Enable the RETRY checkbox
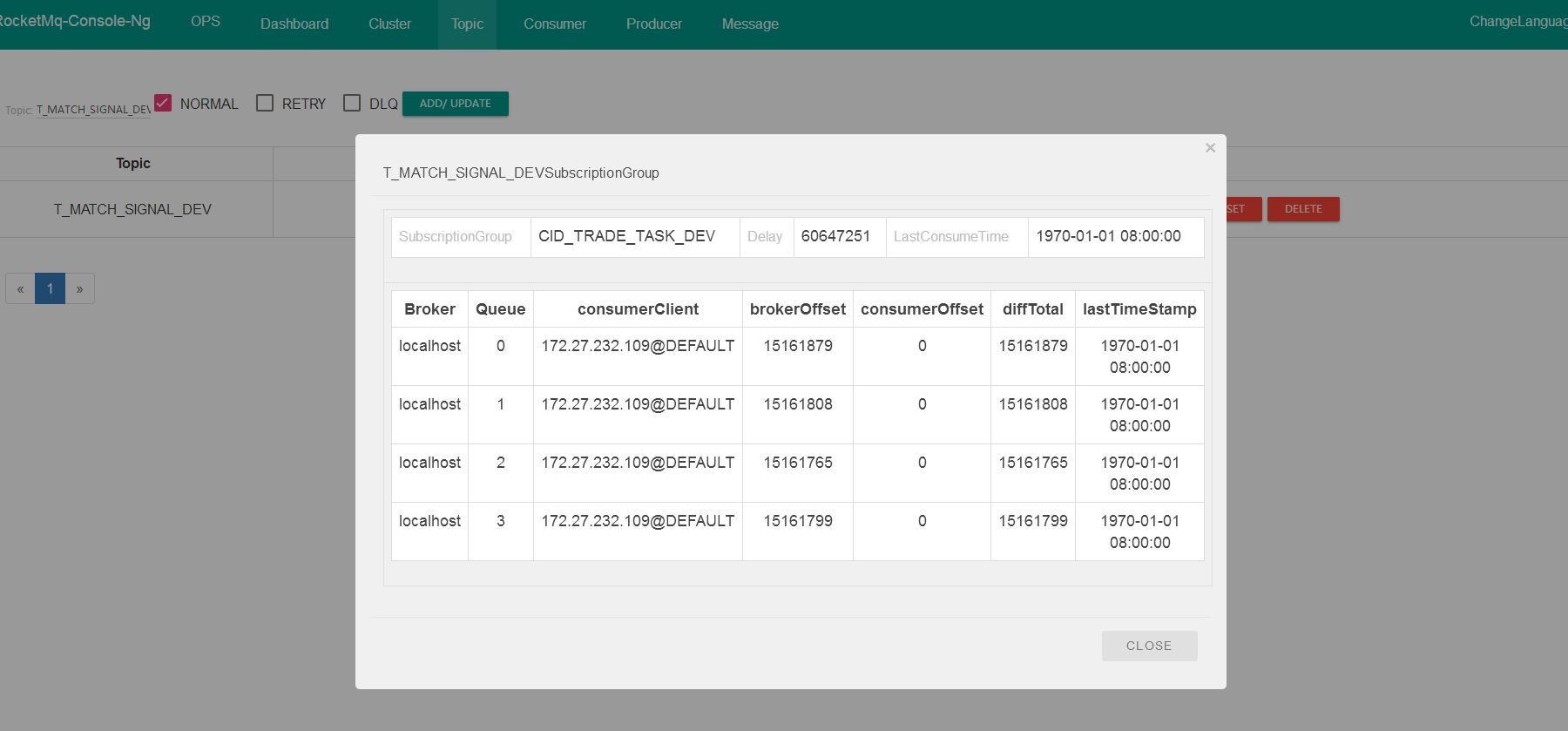This screenshot has height=731, width=1568. [x=265, y=103]
